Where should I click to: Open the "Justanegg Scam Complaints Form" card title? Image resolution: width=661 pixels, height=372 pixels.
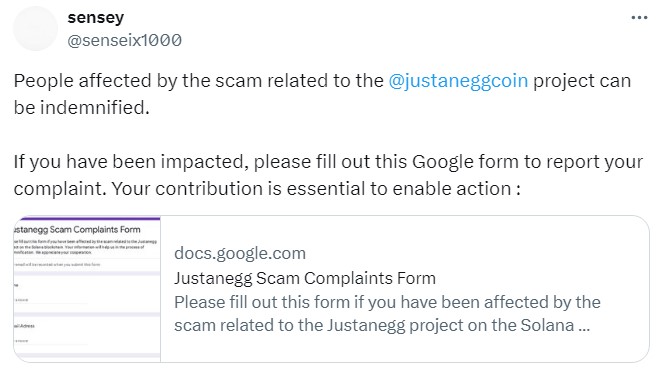click(305, 278)
